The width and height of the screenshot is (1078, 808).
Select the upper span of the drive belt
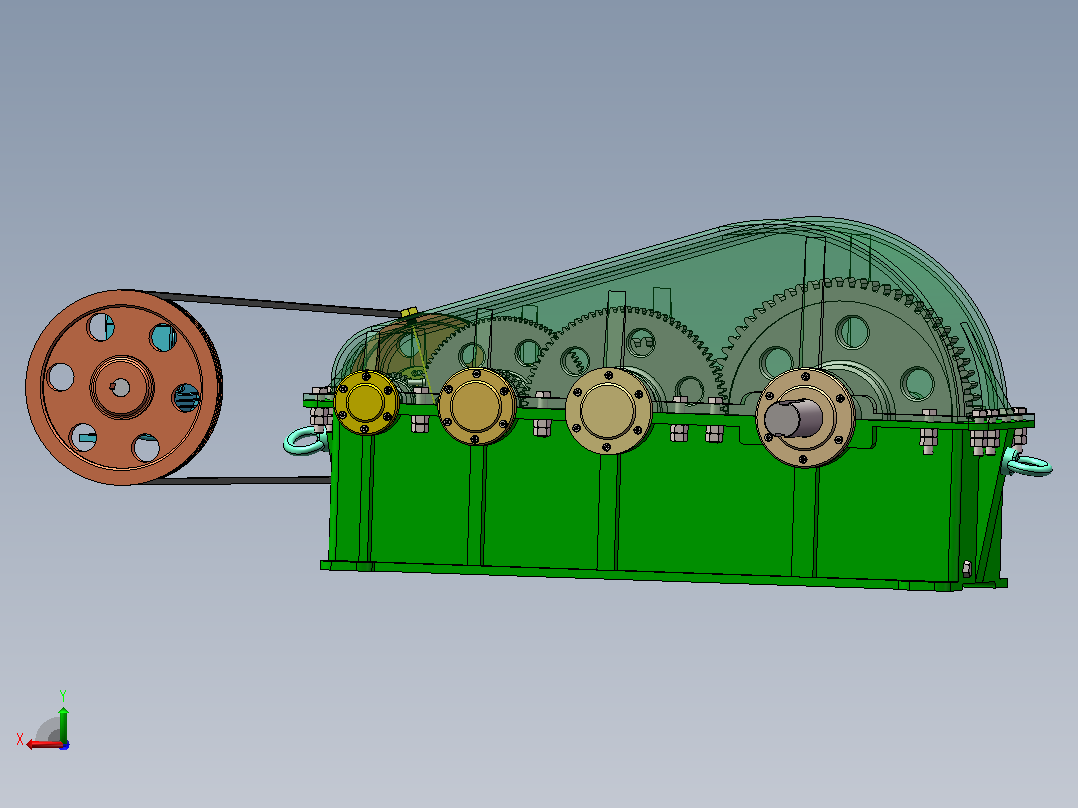pyautogui.click(x=275, y=303)
